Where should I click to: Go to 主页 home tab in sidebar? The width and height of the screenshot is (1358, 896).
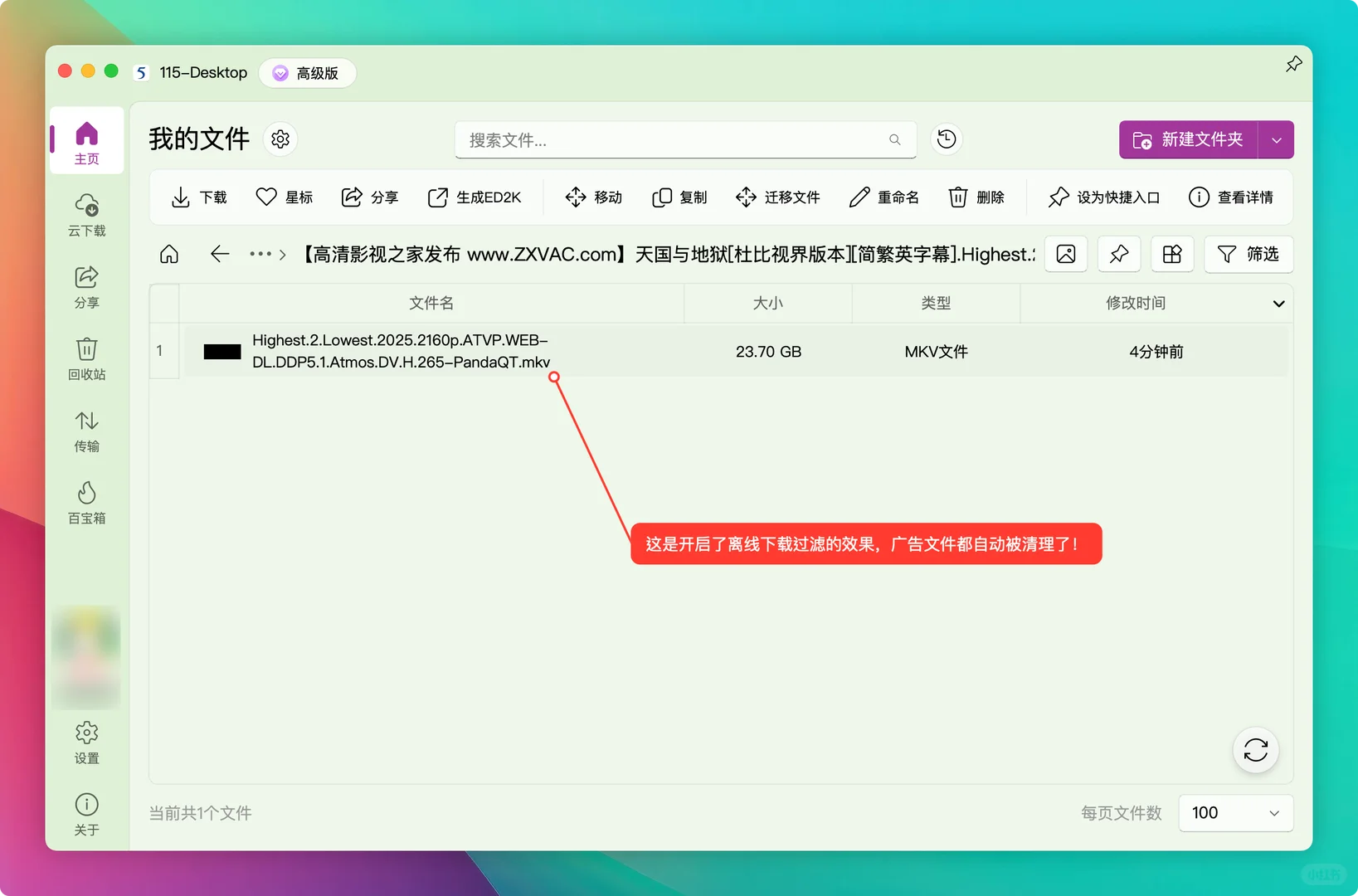(85, 140)
